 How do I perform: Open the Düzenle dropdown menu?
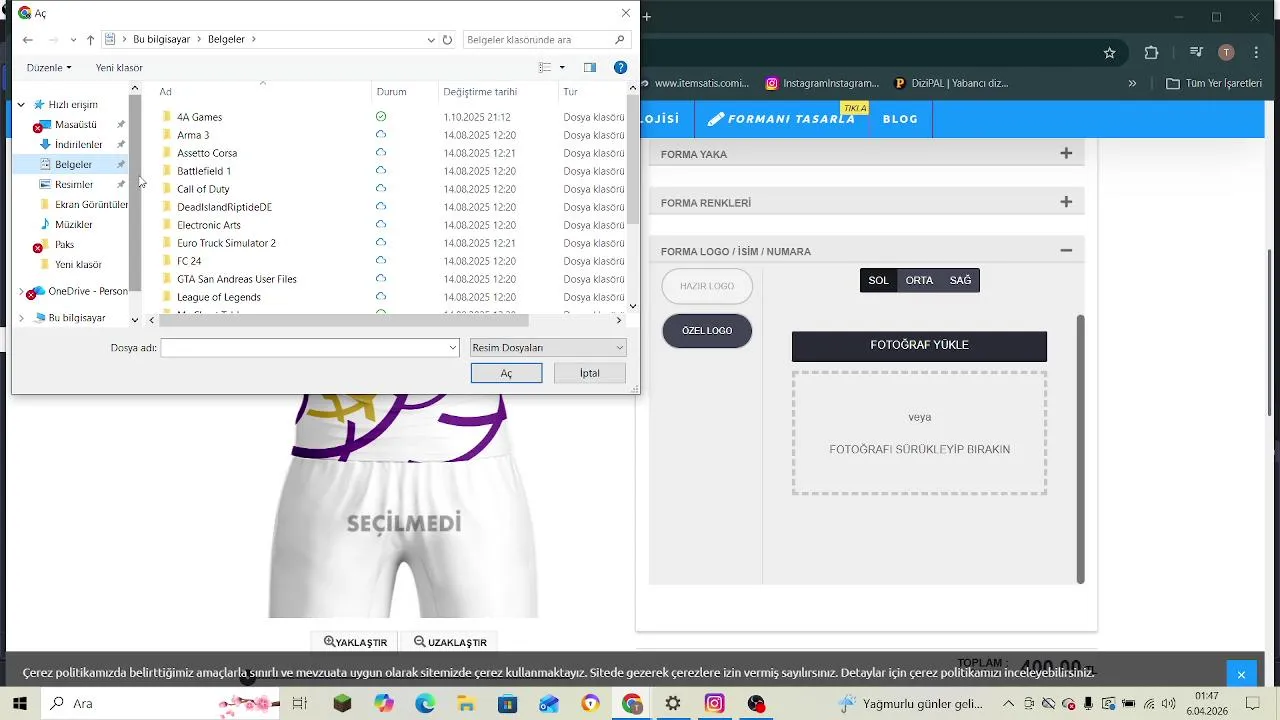coord(49,68)
